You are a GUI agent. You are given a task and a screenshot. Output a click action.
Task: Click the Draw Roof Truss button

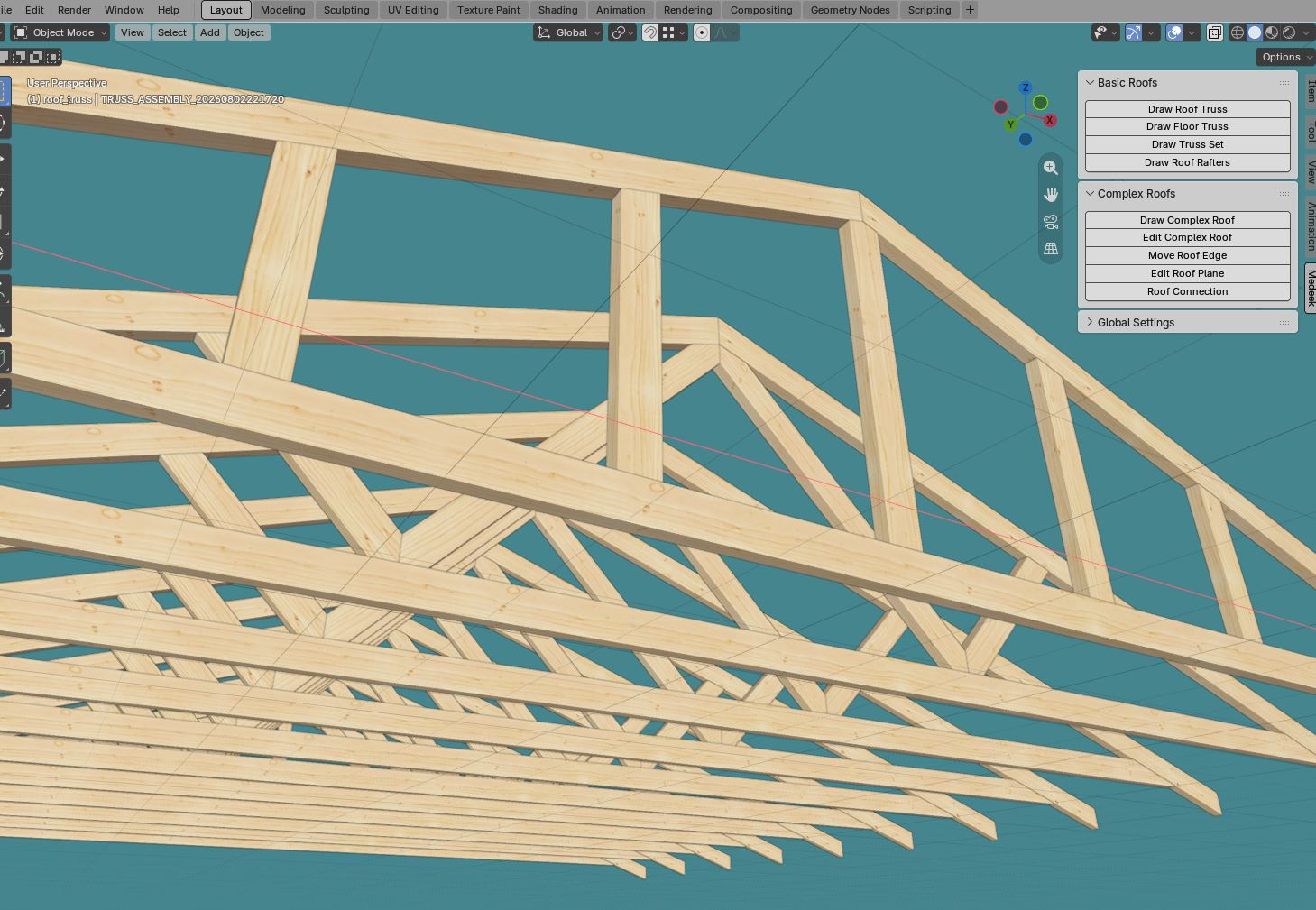pyautogui.click(x=1187, y=109)
